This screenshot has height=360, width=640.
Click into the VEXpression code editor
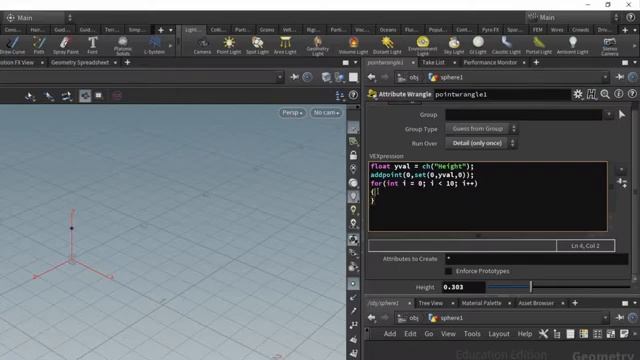pyautogui.click(x=488, y=197)
